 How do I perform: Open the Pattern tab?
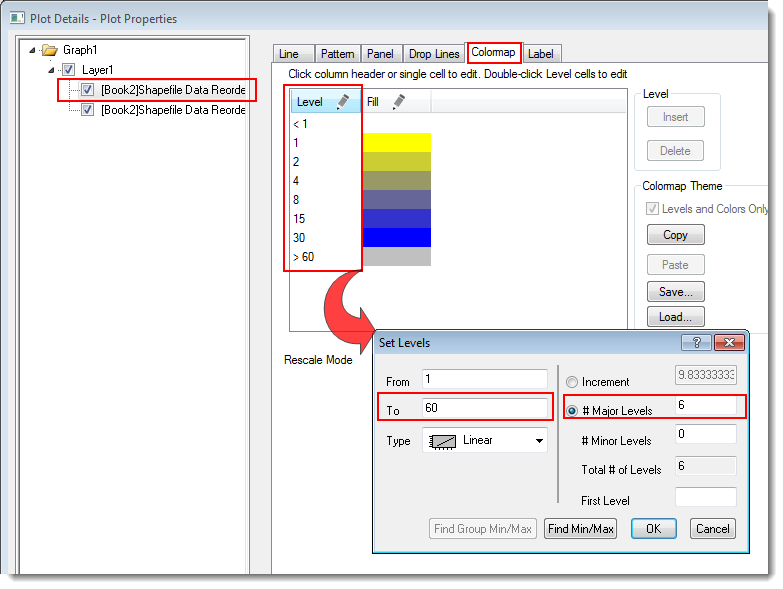coord(337,54)
